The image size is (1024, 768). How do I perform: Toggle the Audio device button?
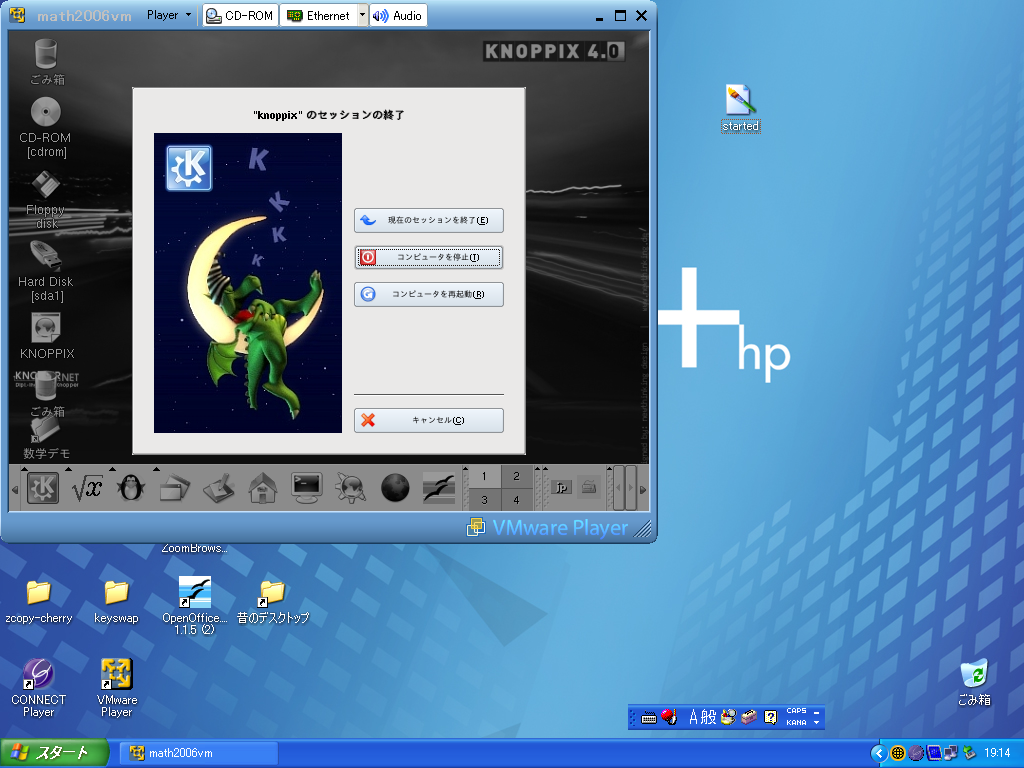[398, 15]
